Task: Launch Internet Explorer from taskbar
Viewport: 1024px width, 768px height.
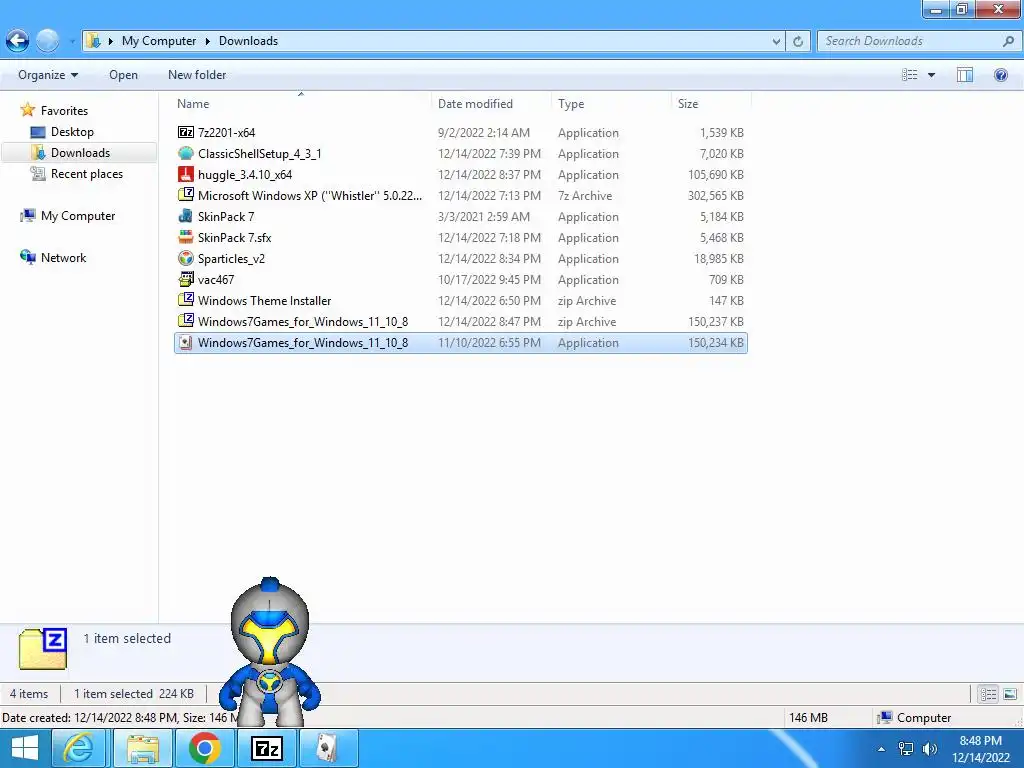Action: pyautogui.click(x=78, y=748)
